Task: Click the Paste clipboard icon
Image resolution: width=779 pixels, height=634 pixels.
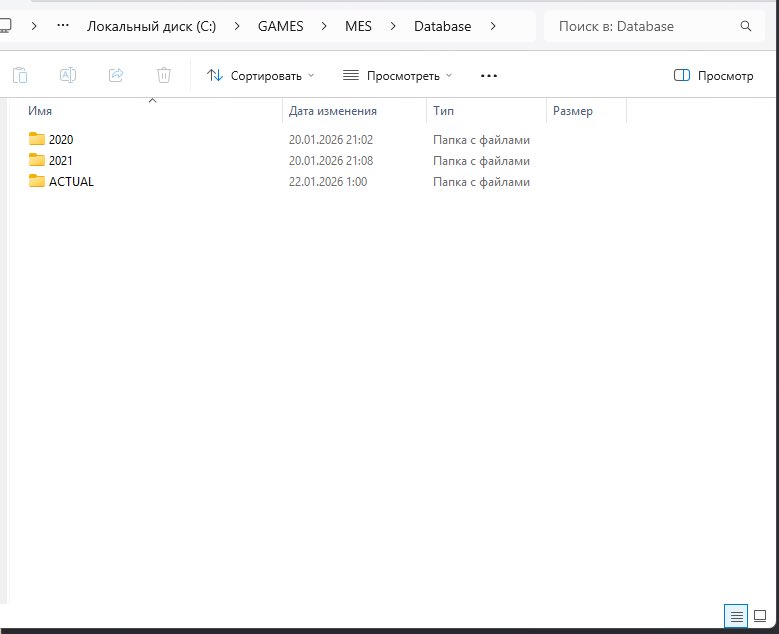Action: tap(20, 75)
